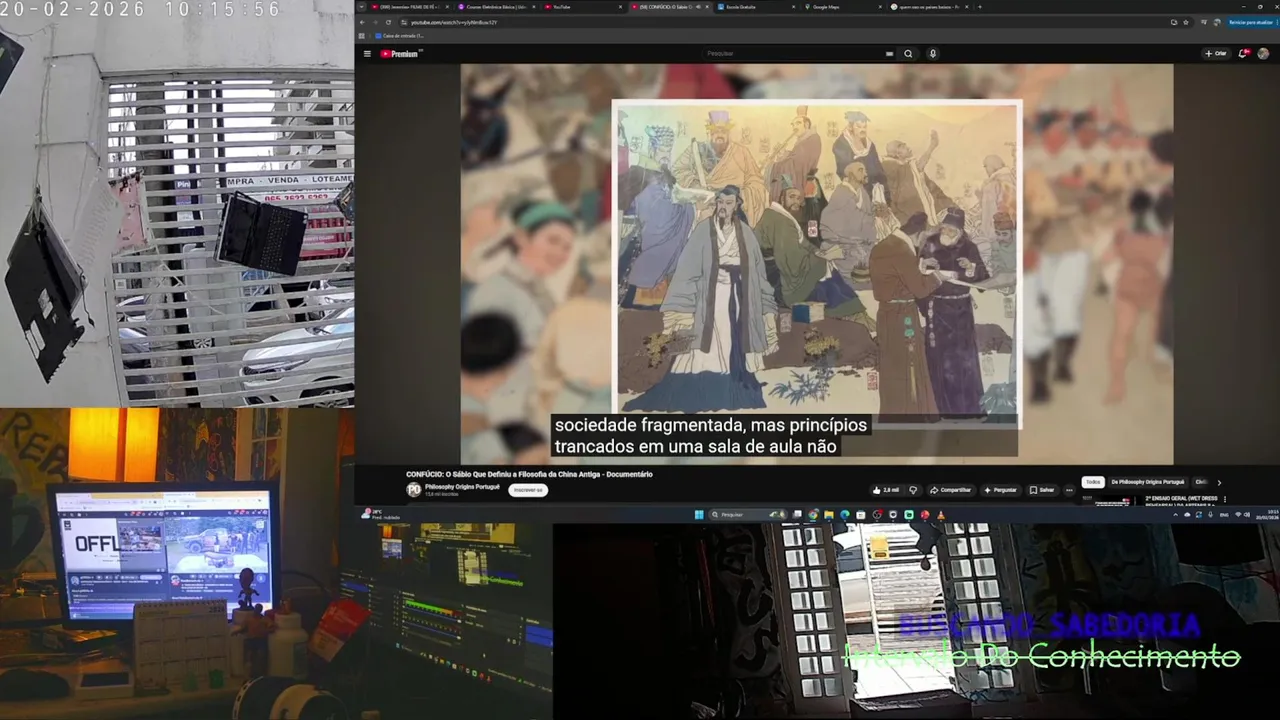Dislike the video with thumbs-down
This screenshot has height=720, width=1280.
(913, 490)
